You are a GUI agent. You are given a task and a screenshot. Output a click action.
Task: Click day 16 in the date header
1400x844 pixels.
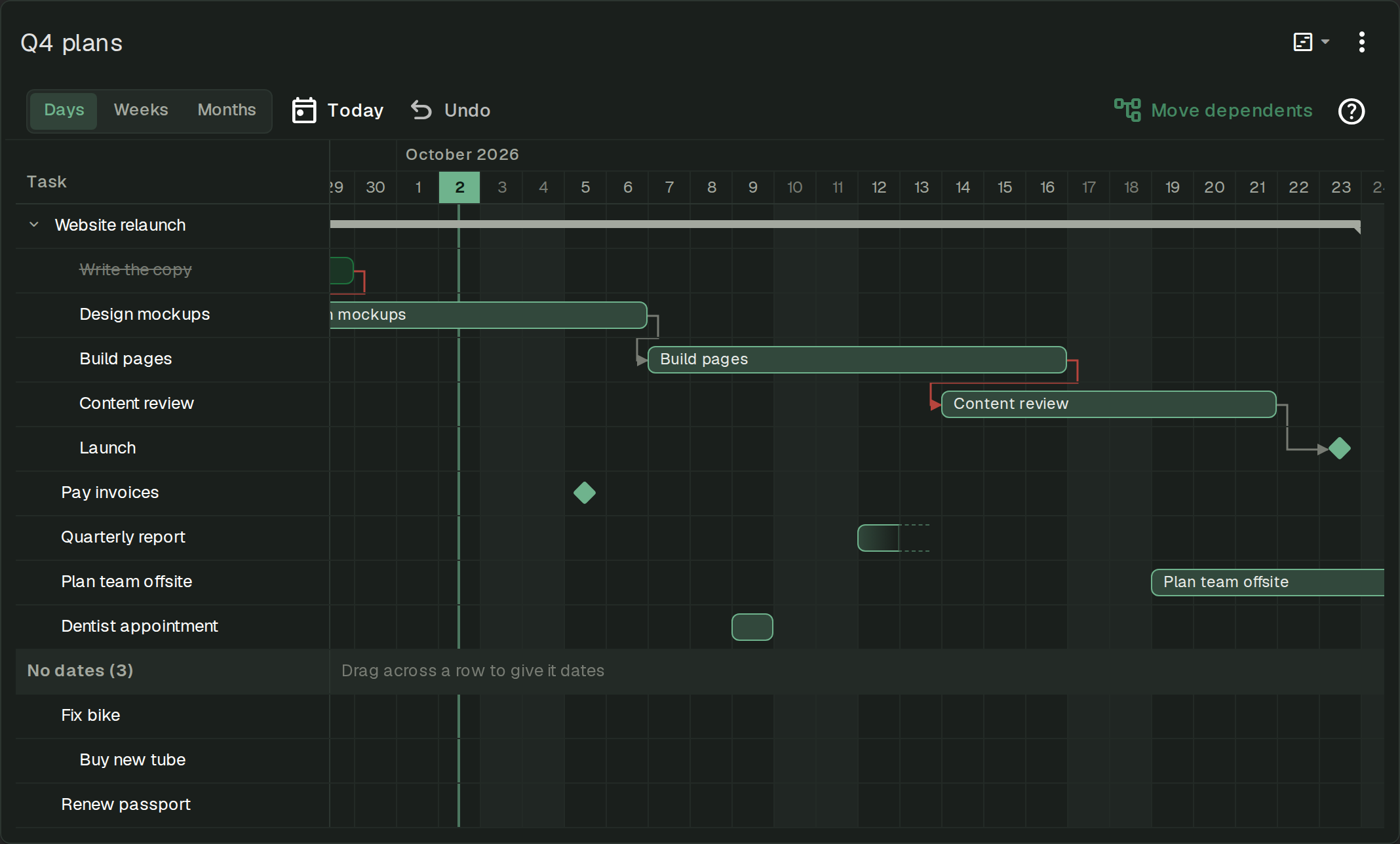1047,187
